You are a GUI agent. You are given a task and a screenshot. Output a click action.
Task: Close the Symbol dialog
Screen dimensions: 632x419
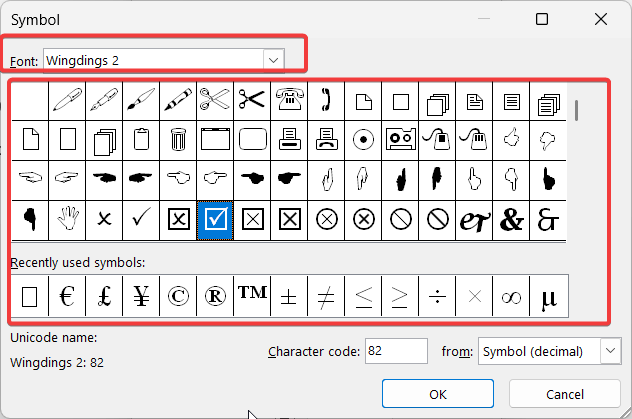point(601,19)
